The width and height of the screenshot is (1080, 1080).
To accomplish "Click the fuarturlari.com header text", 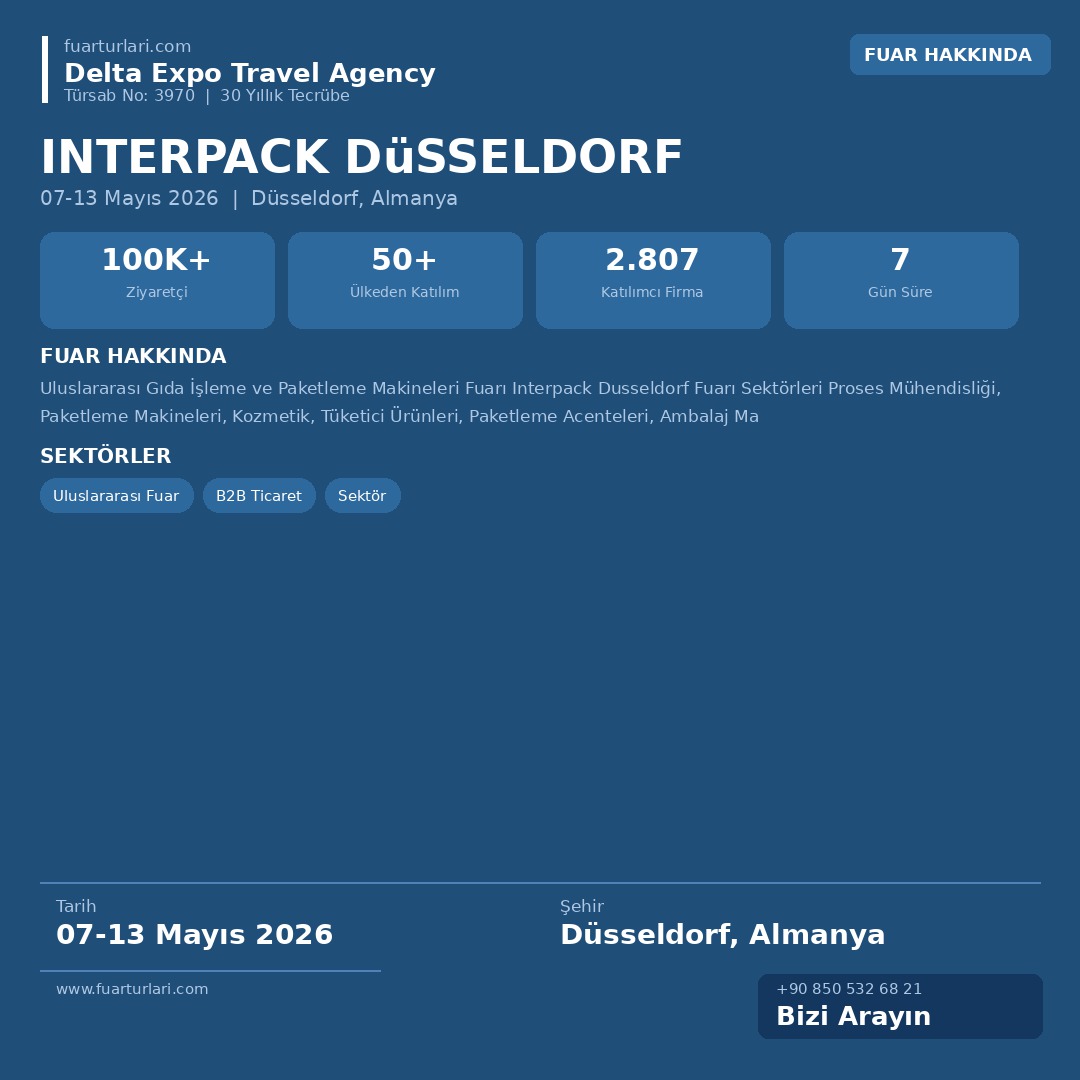I will tap(127, 46).
